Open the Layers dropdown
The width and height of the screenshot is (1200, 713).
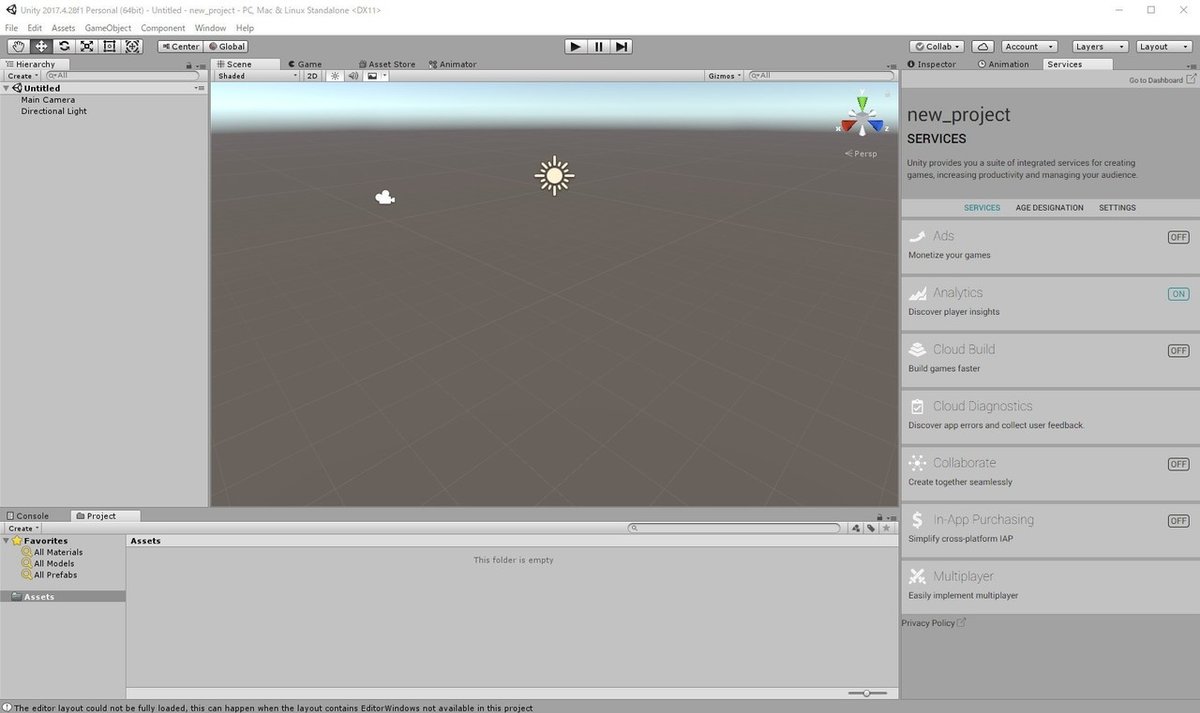tap(1100, 46)
